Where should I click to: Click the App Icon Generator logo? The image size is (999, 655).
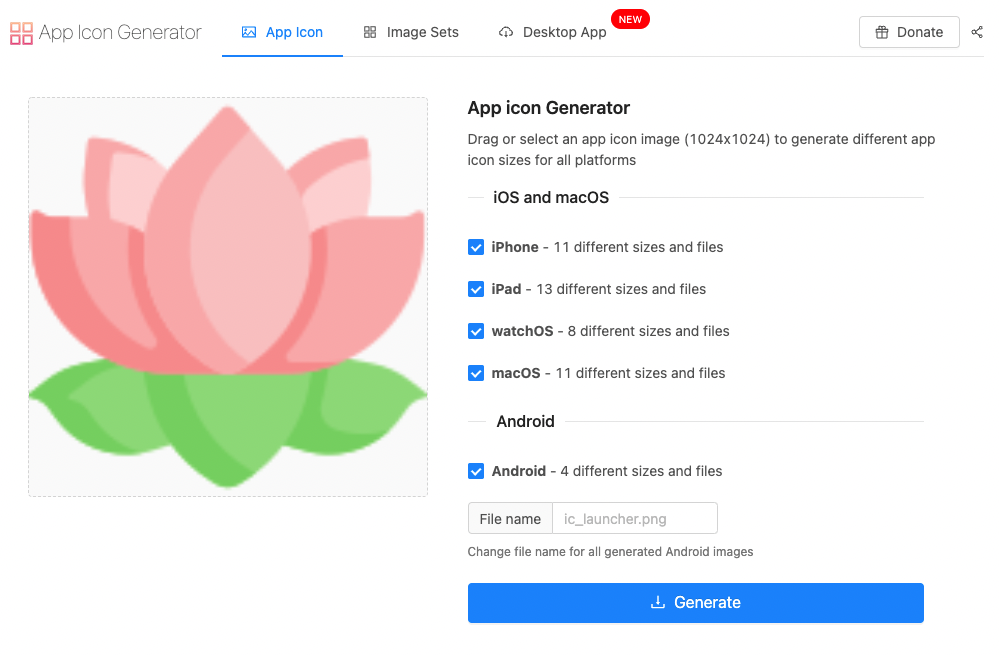click(x=21, y=33)
